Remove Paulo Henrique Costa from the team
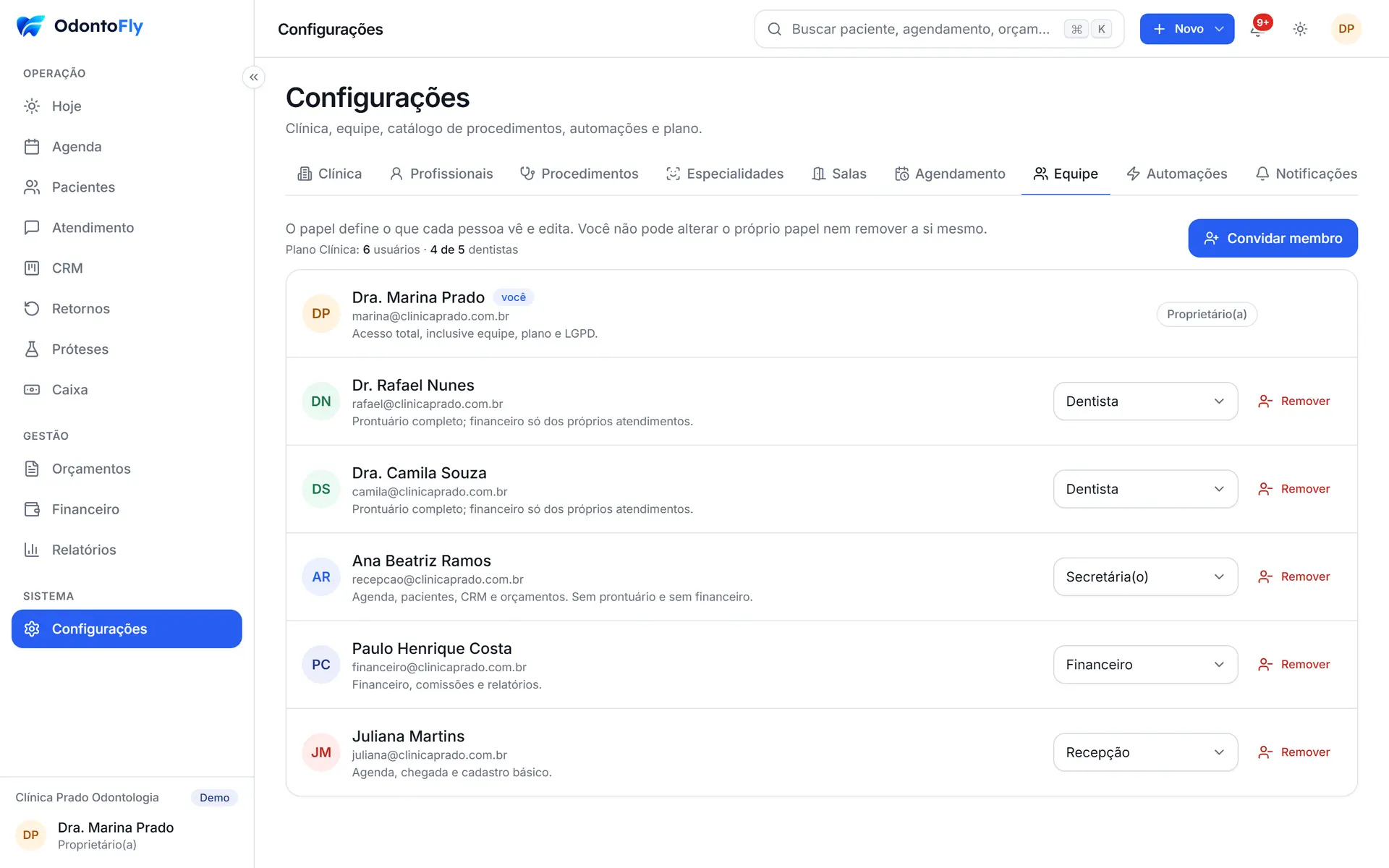This screenshot has width=1389, height=868. [x=1294, y=664]
